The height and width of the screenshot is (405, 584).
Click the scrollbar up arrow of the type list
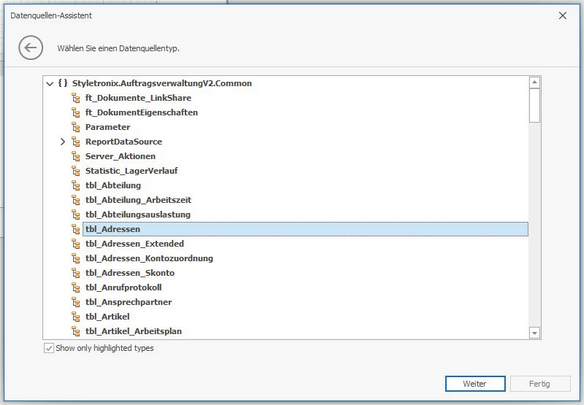(x=534, y=82)
